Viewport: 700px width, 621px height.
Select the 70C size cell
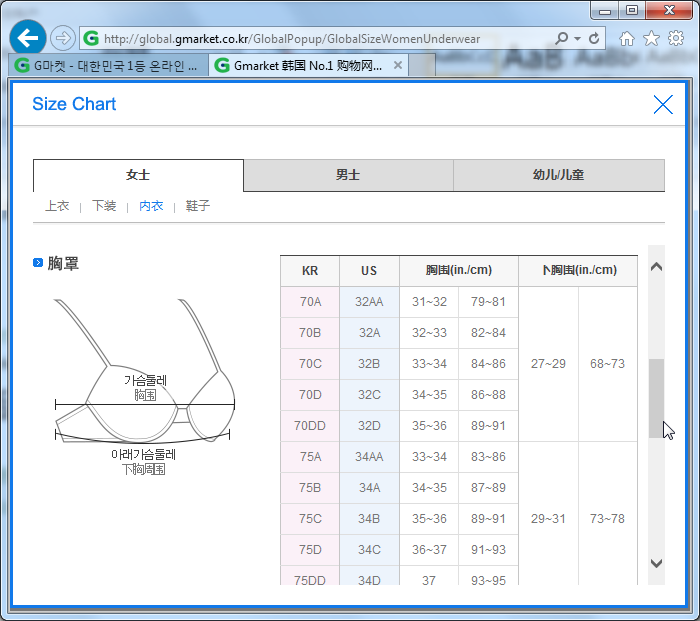pos(310,364)
